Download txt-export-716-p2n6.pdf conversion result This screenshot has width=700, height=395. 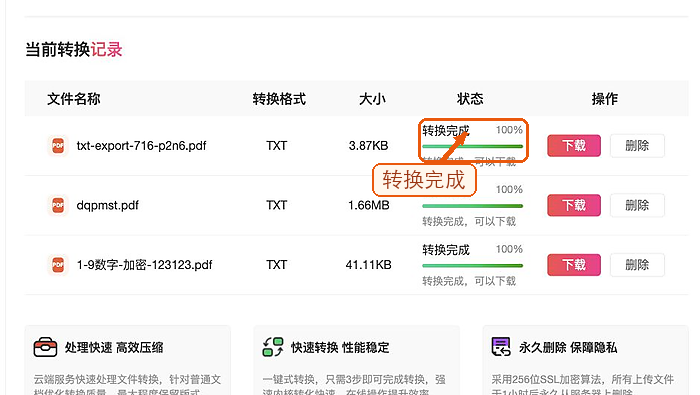[574, 146]
